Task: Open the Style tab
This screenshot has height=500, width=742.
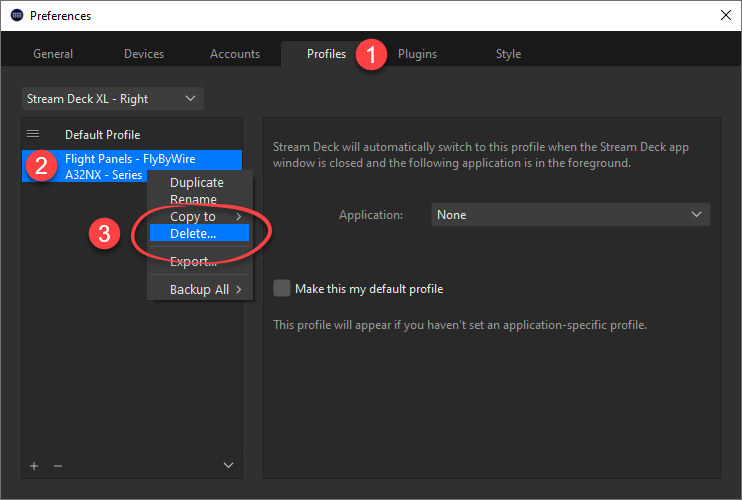Action: [x=508, y=54]
